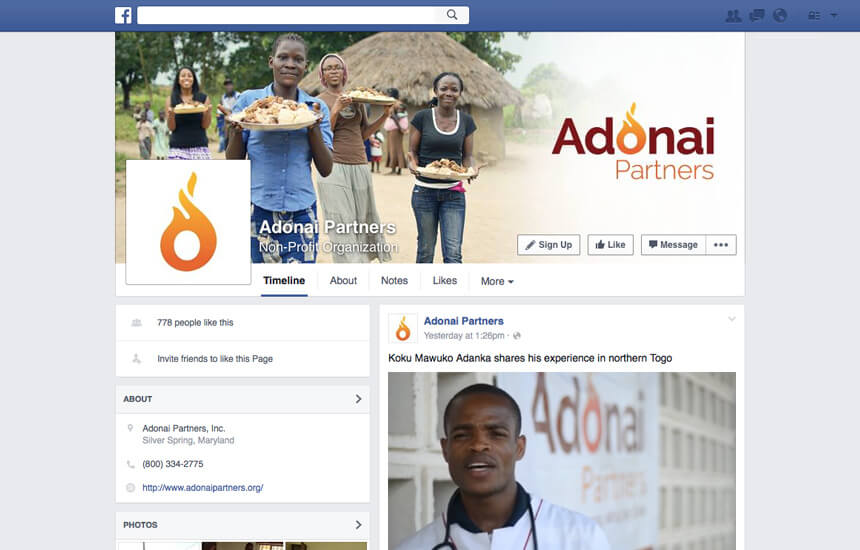Screen dimensions: 860x550
Task: Like the Adonai Partners page
Action: [610, 245]
